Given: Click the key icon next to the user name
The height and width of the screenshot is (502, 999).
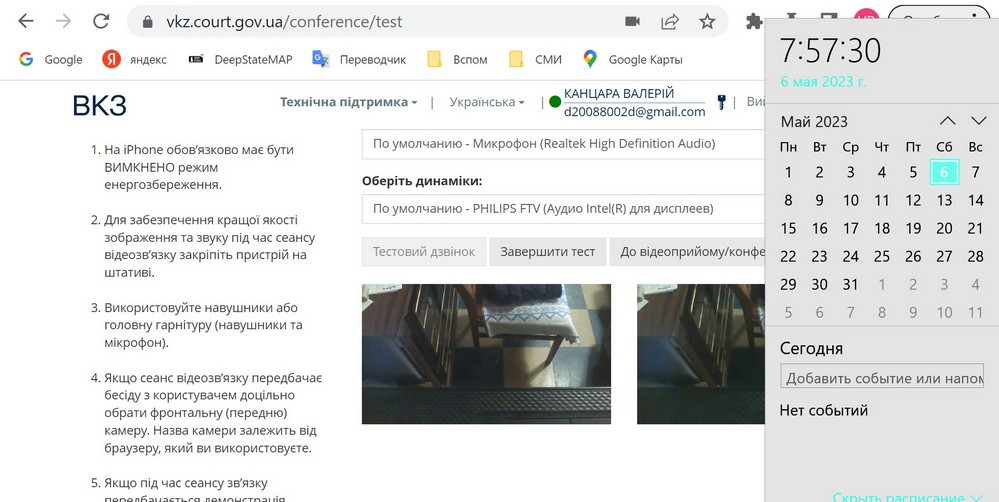Looking at the screenshot, I should click(x=721, y=102).
